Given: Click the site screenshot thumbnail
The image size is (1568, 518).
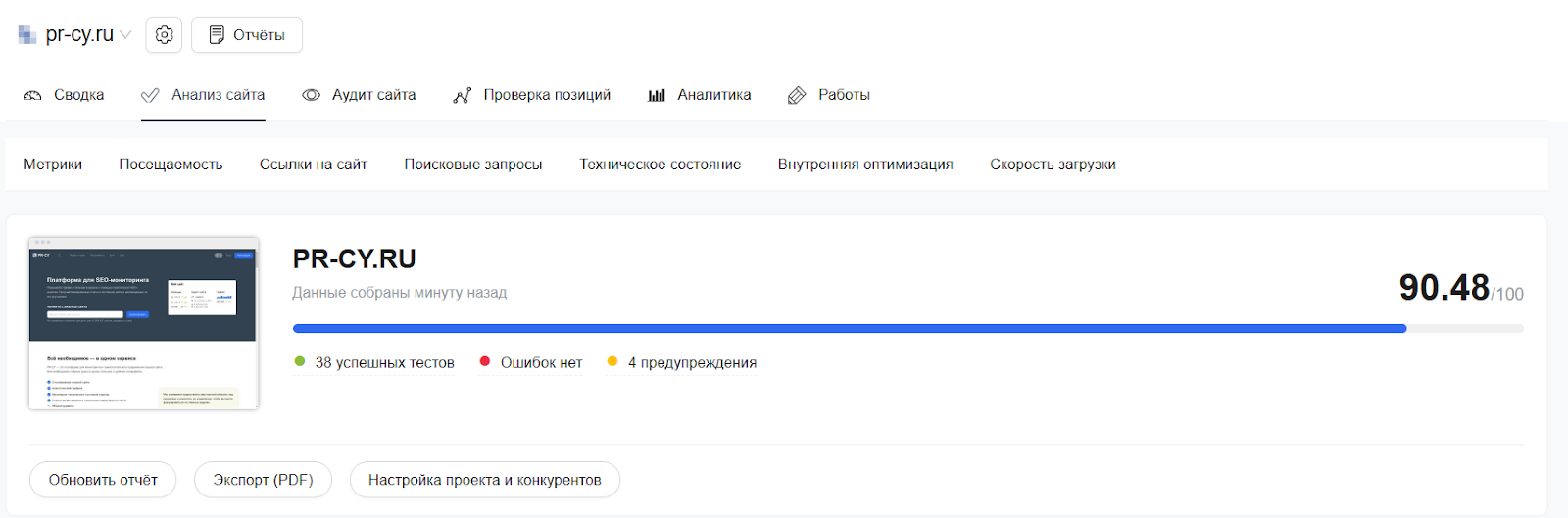Looking at the screenshot, I should pos(144,323).
